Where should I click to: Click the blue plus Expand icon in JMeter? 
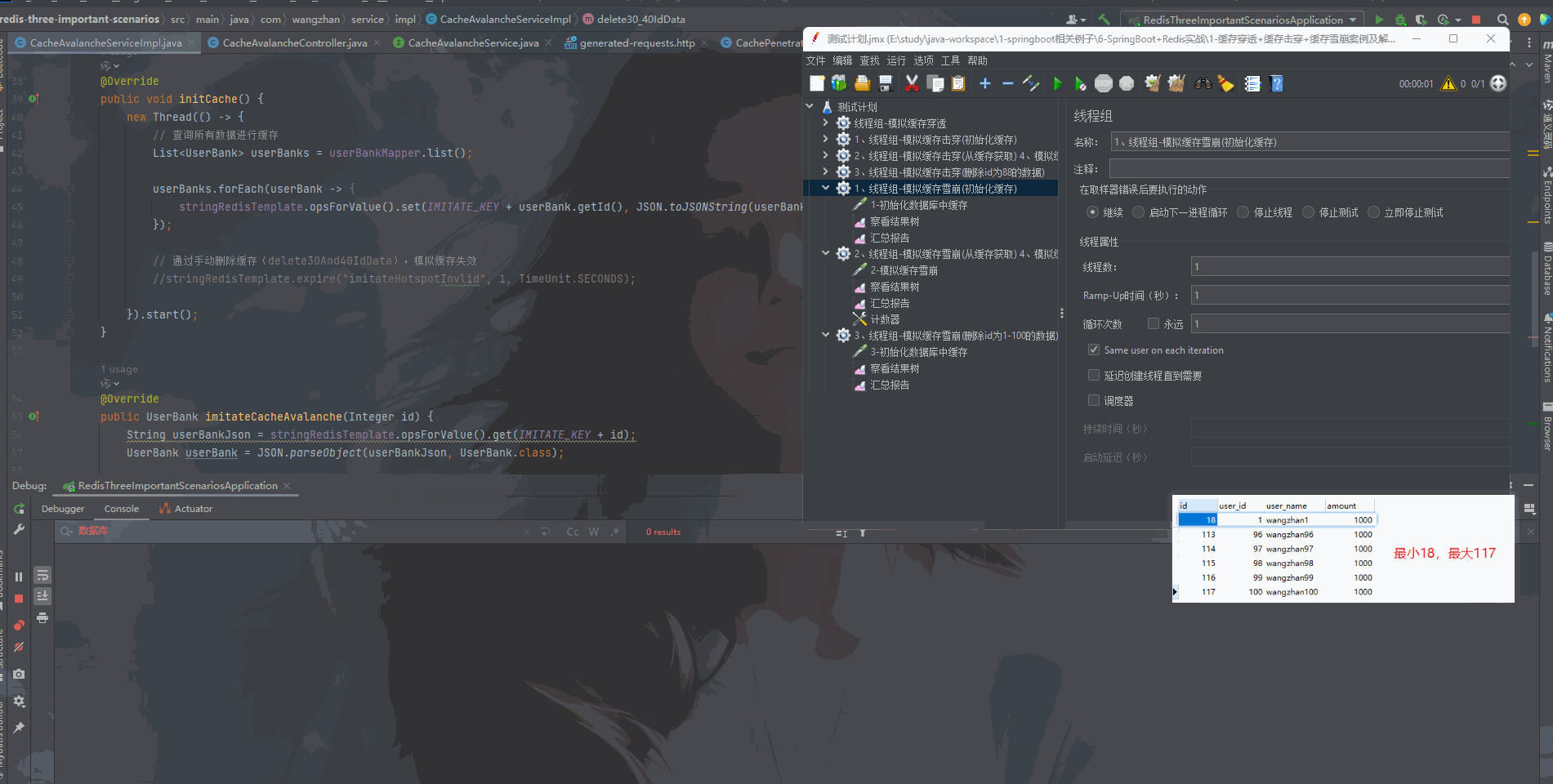pos(985,83)
